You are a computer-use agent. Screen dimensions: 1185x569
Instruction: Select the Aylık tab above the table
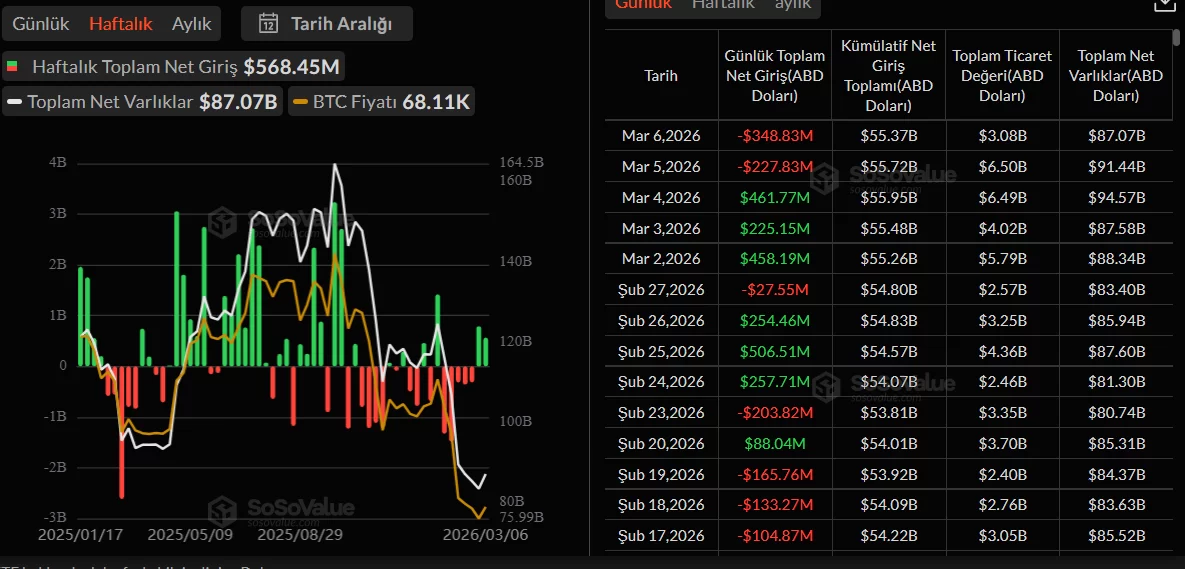793,5
